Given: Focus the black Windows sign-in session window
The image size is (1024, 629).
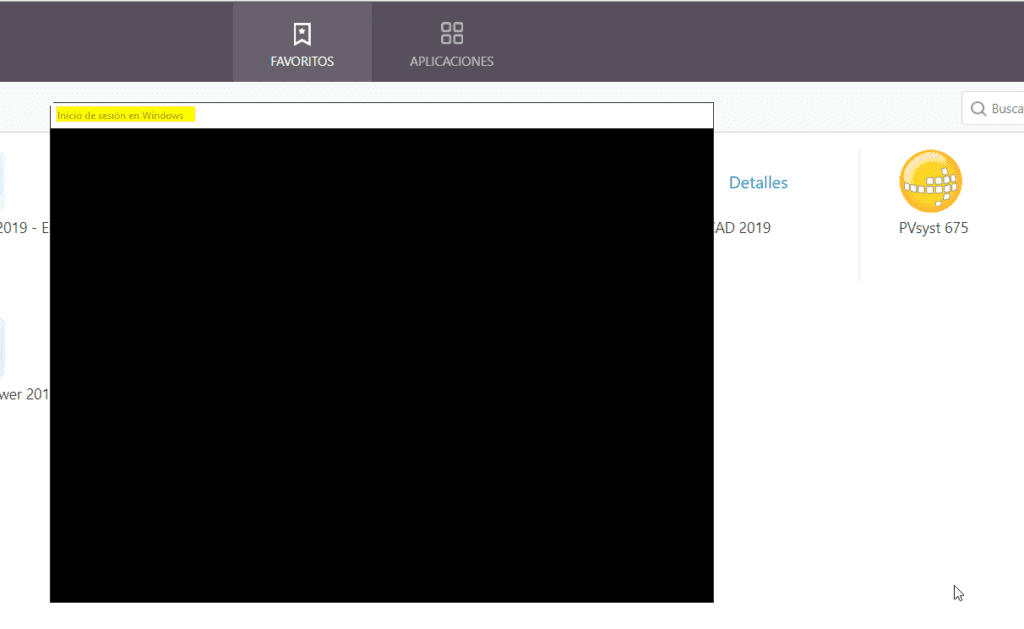Looking at the screenshot, I should coord(381,365).
